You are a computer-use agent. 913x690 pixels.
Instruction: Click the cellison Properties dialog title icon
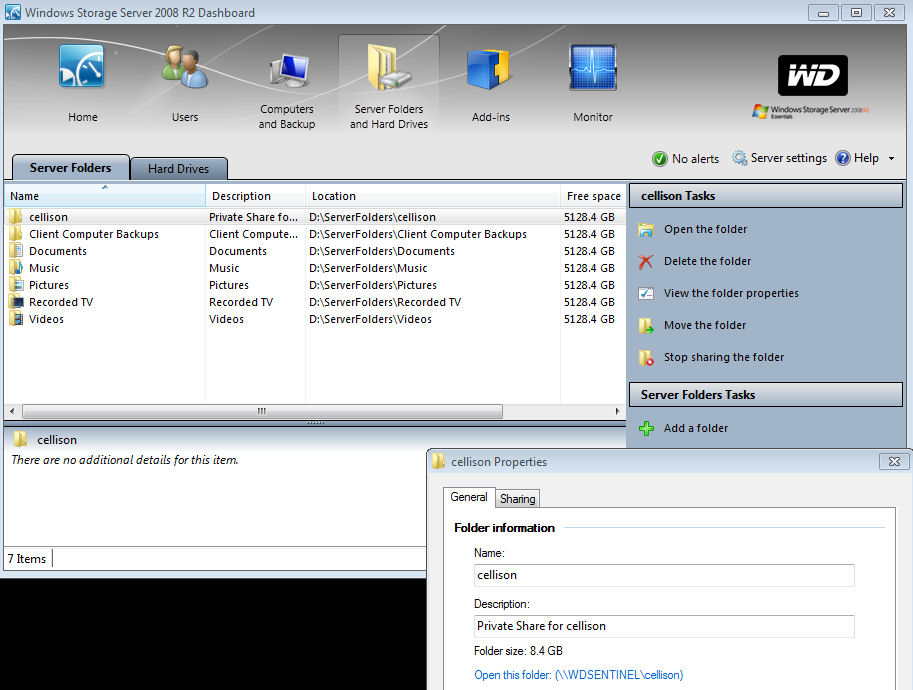tap(438, 462)
